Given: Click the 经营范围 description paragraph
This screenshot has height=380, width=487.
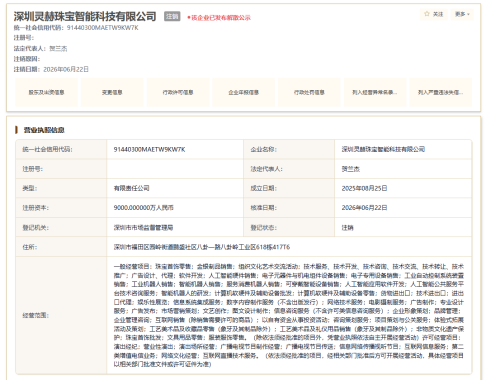Looking at the screenshot, I should (x=289, y=315).
